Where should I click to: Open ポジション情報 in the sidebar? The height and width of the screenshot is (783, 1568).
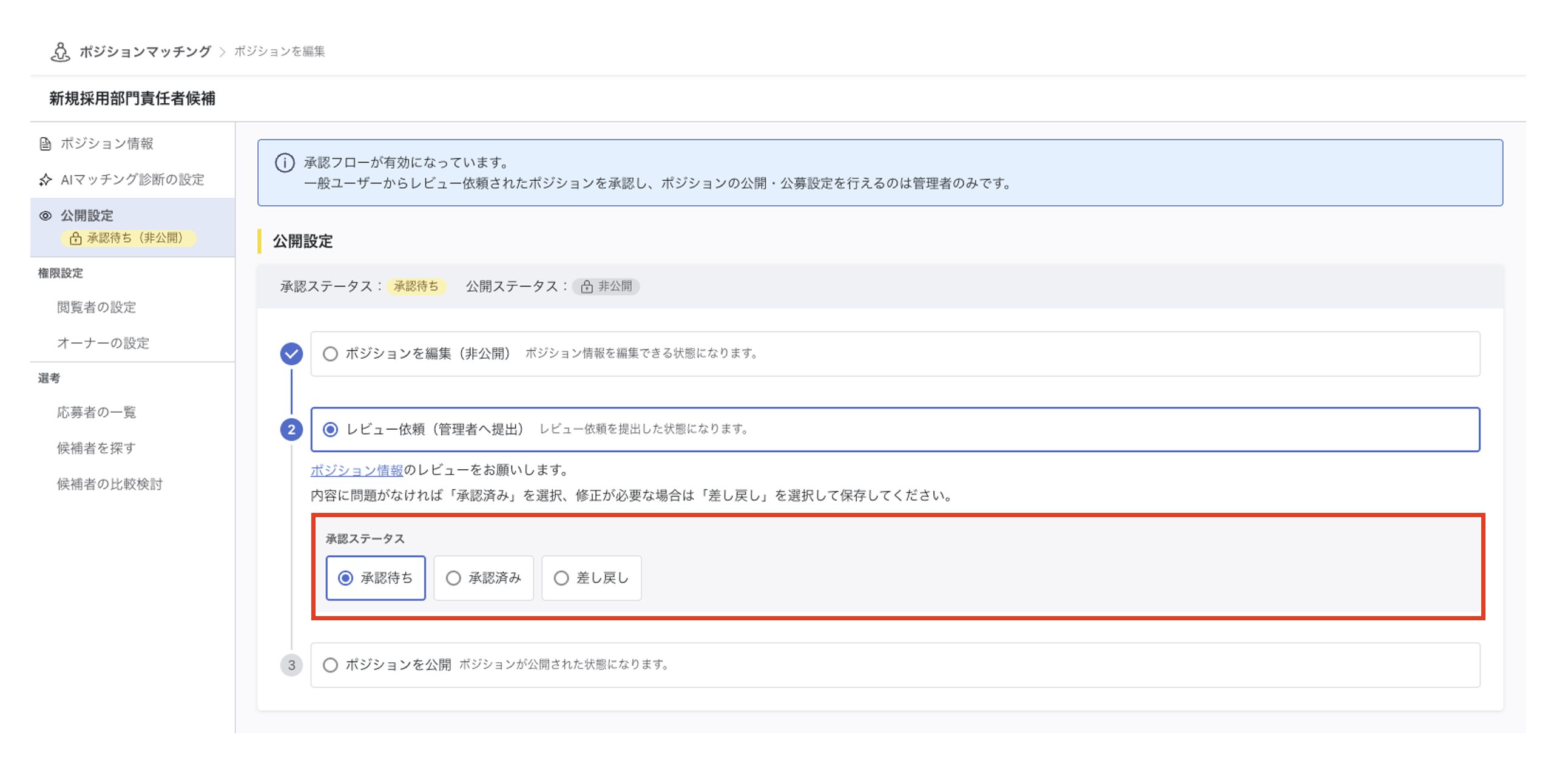pos(107,144)
